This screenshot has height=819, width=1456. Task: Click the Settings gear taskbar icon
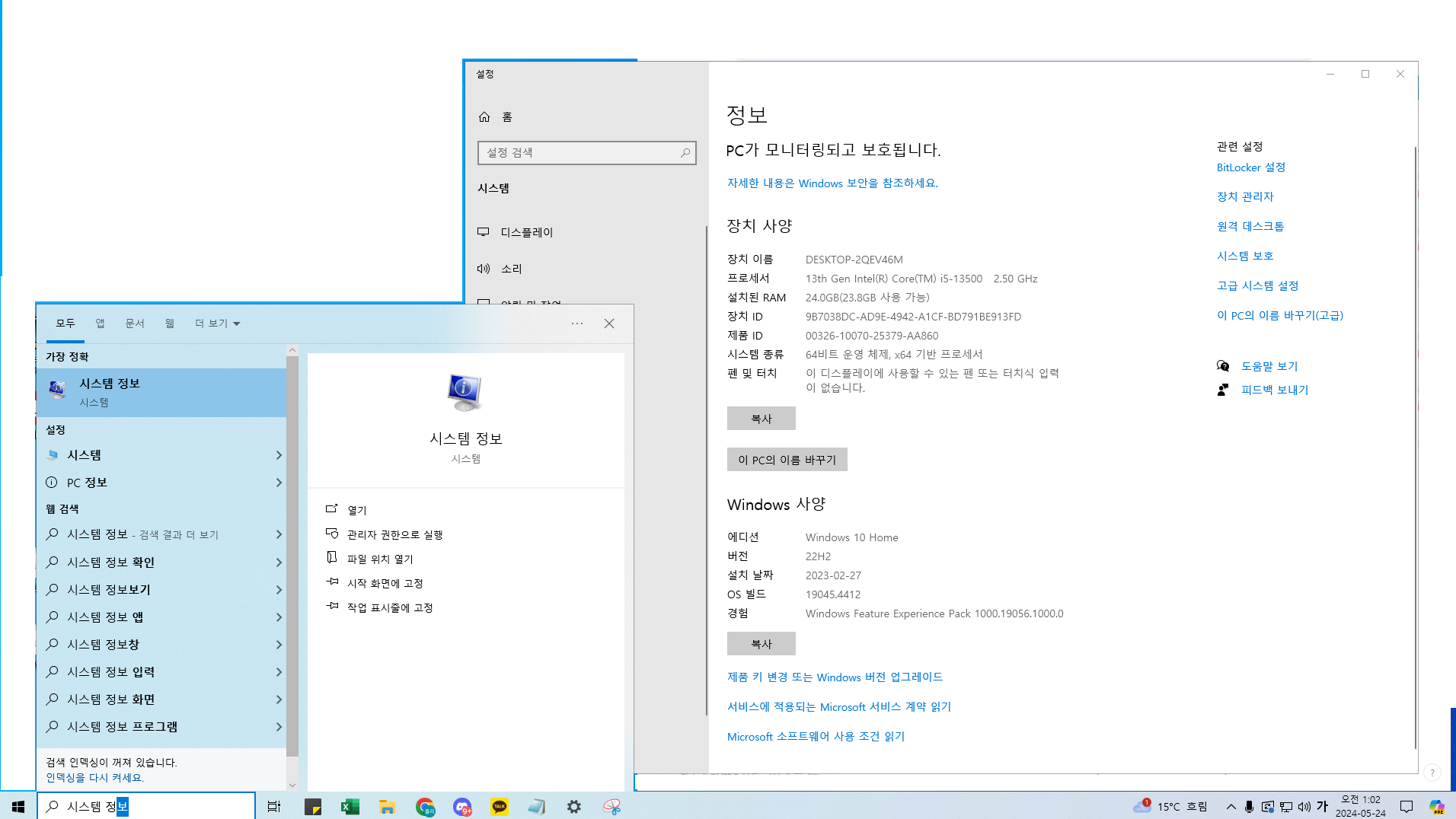coord(574,806)
